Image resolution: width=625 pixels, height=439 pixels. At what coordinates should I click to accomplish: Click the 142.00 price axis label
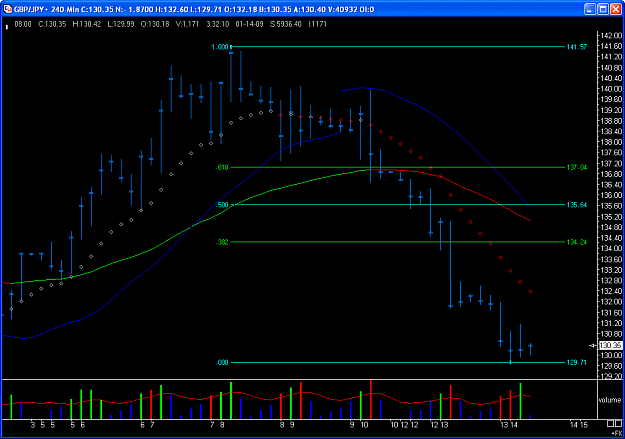click(612, 35)
